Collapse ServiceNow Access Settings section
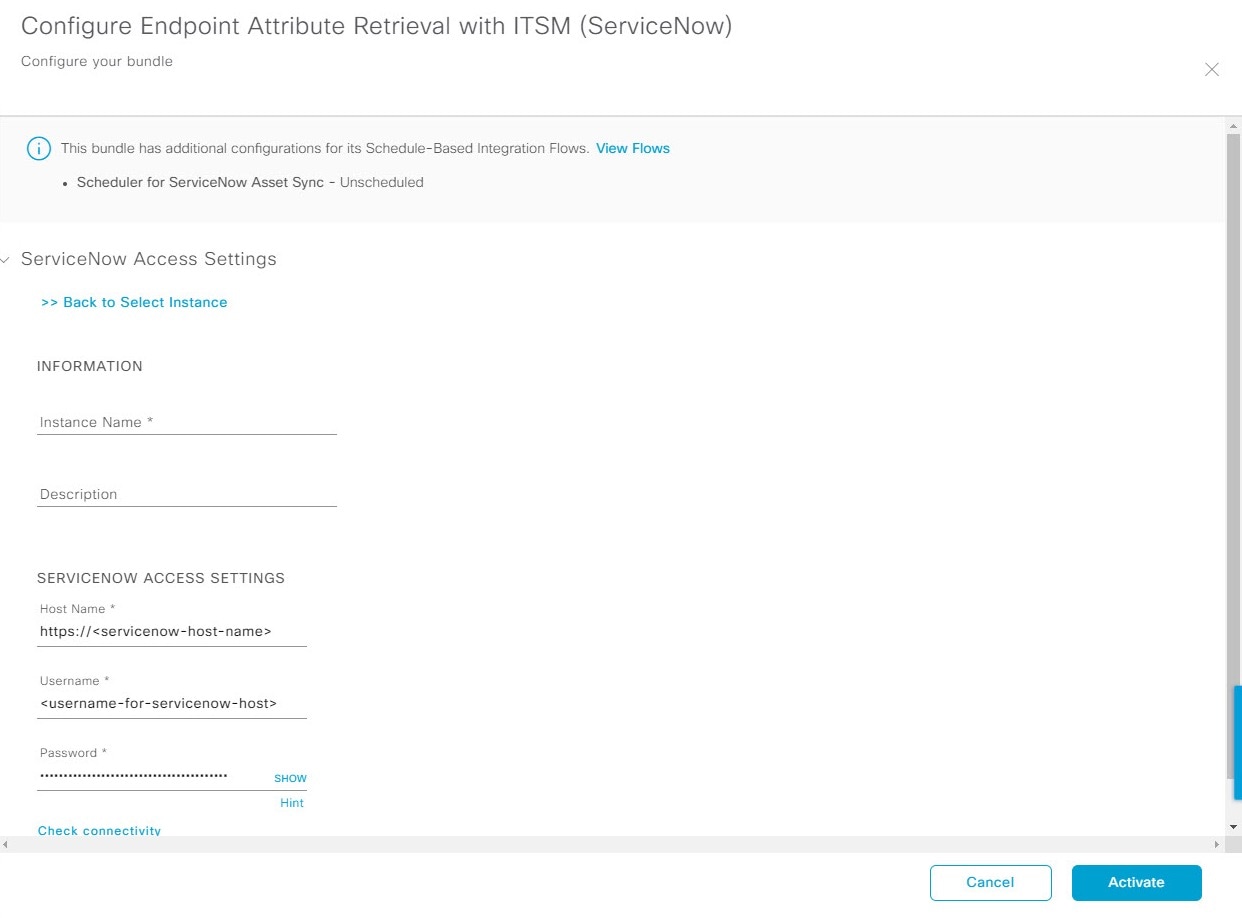Image resolution: width=1242 pixels, height=918 pixels. (6, 260)
